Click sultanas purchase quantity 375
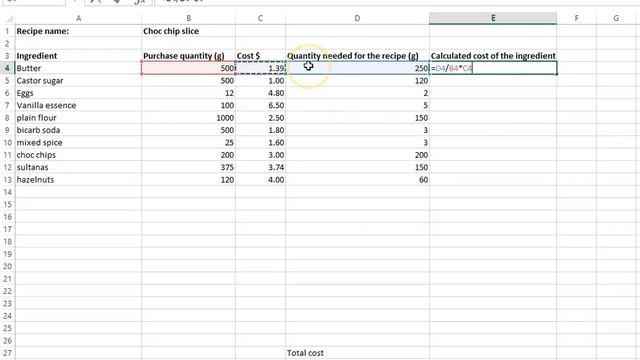 point(188,167)
